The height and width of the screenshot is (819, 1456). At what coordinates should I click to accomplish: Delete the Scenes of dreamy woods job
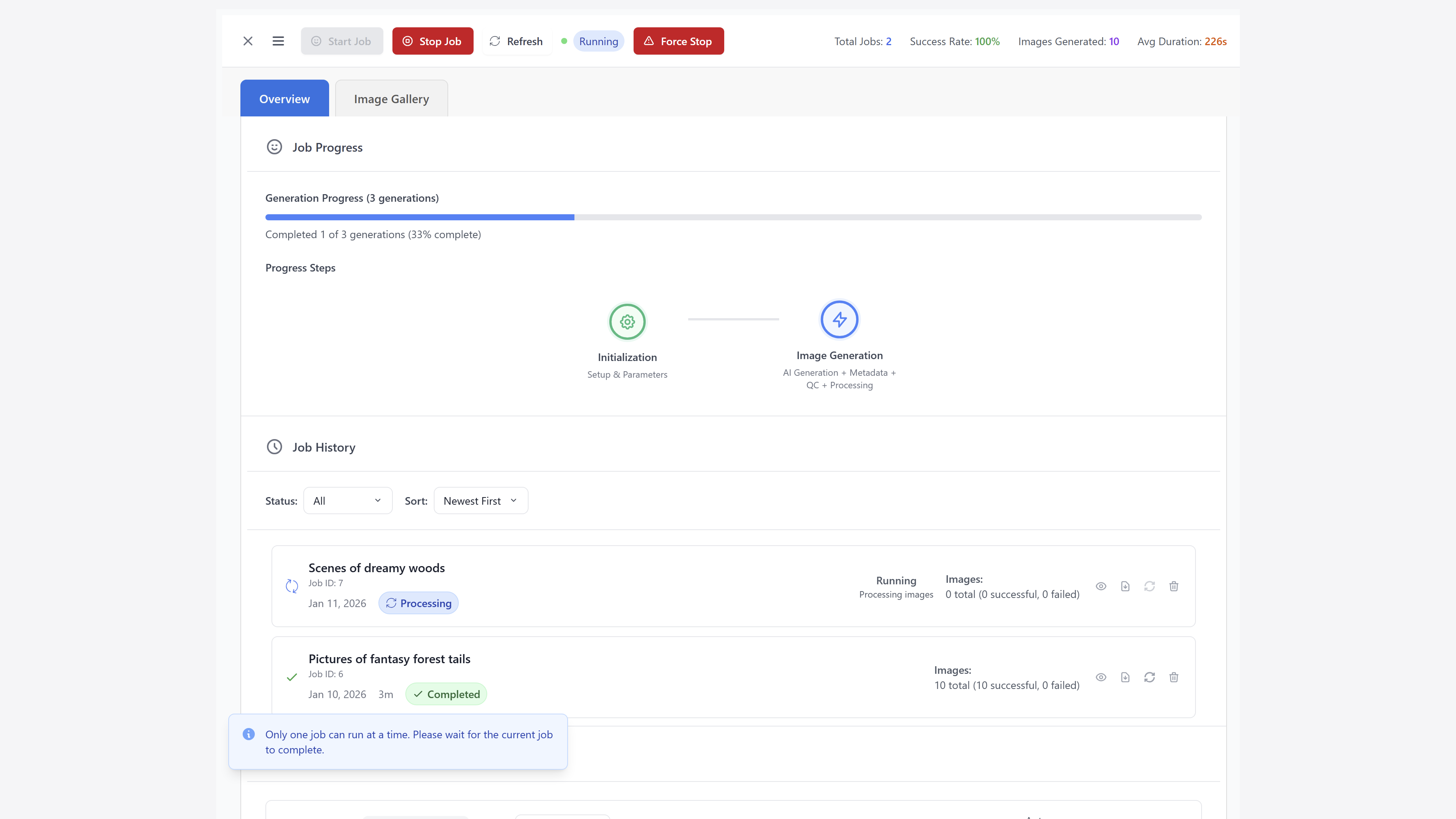1174,586
